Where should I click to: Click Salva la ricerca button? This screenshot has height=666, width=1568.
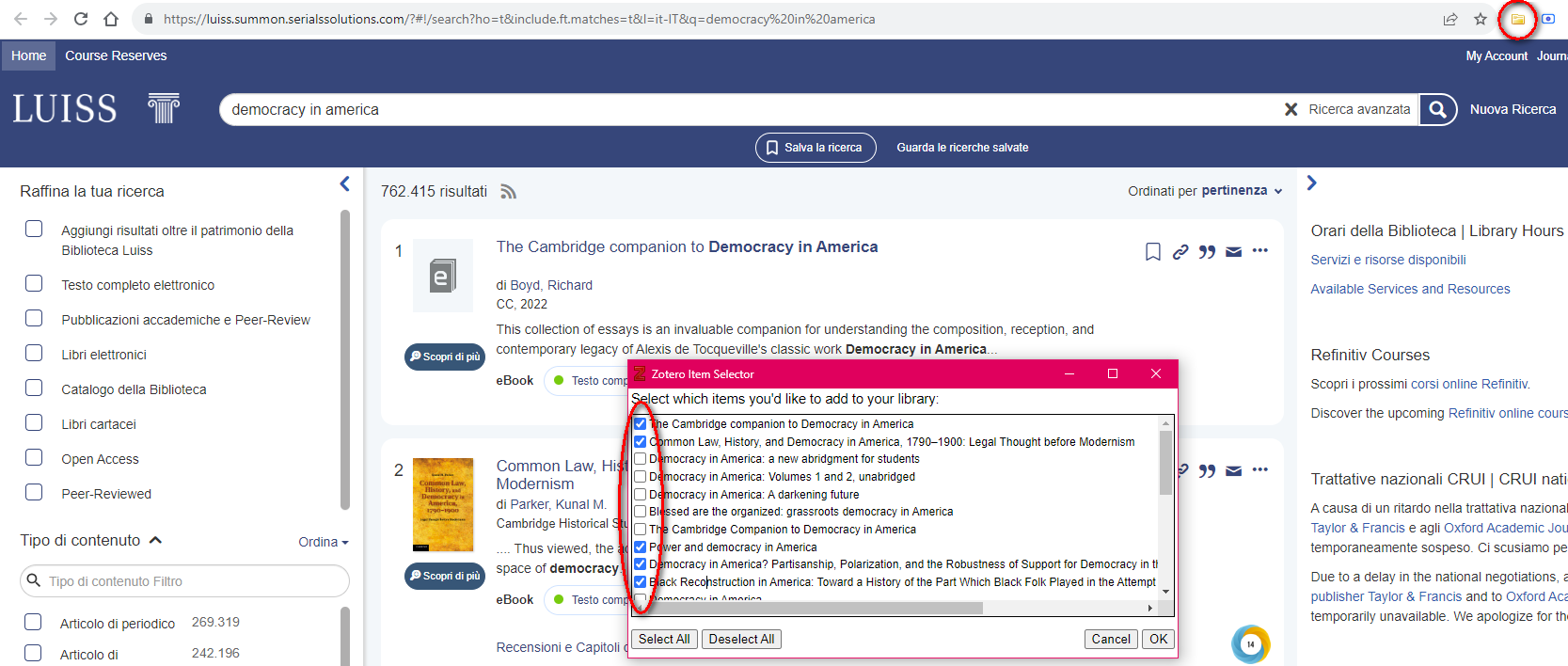coord(815,148)
